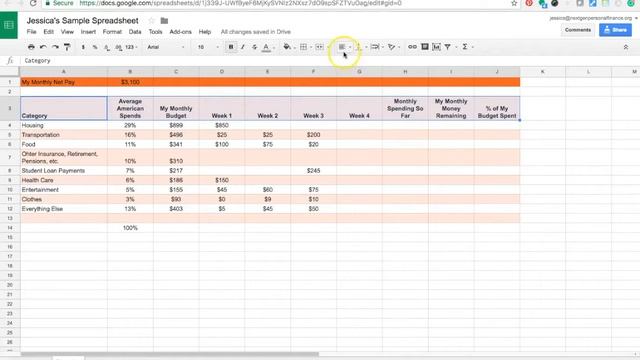Activate the Paint format tool
Screen dimensions: 640x360
[x=67, y=47]
